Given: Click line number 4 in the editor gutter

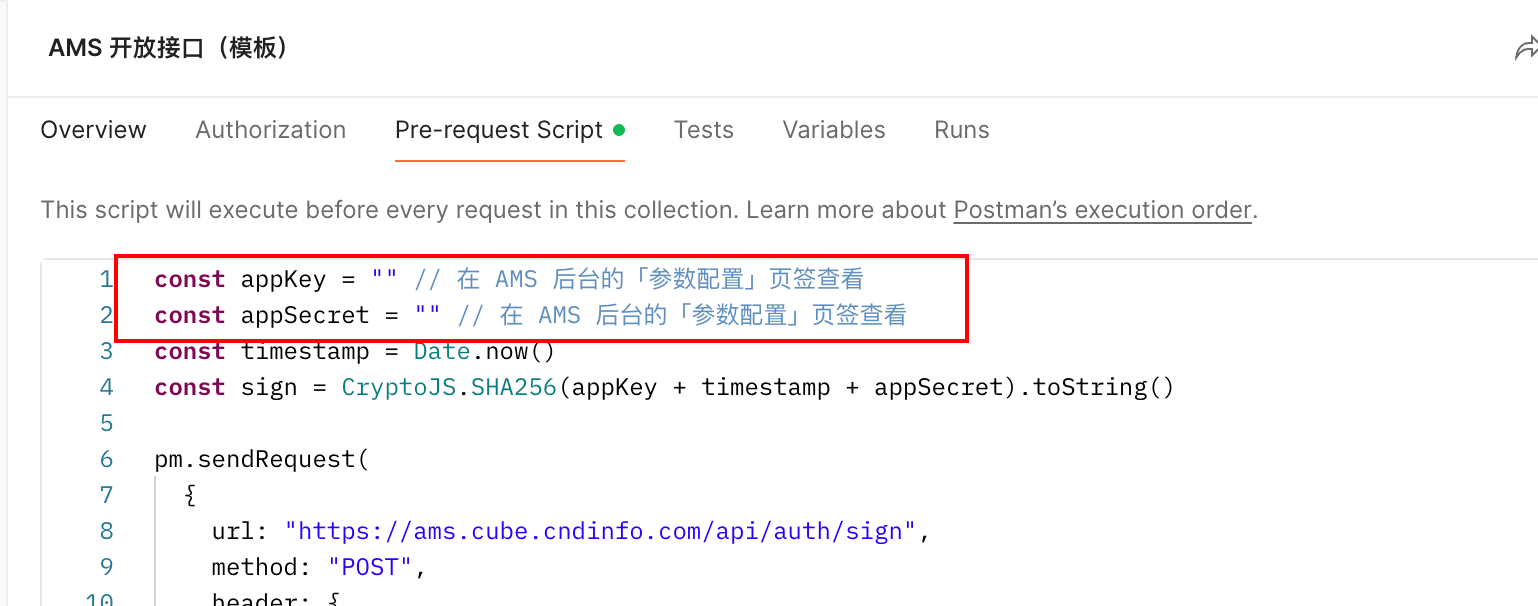Looking at the screenshot, I should [106, 387].
